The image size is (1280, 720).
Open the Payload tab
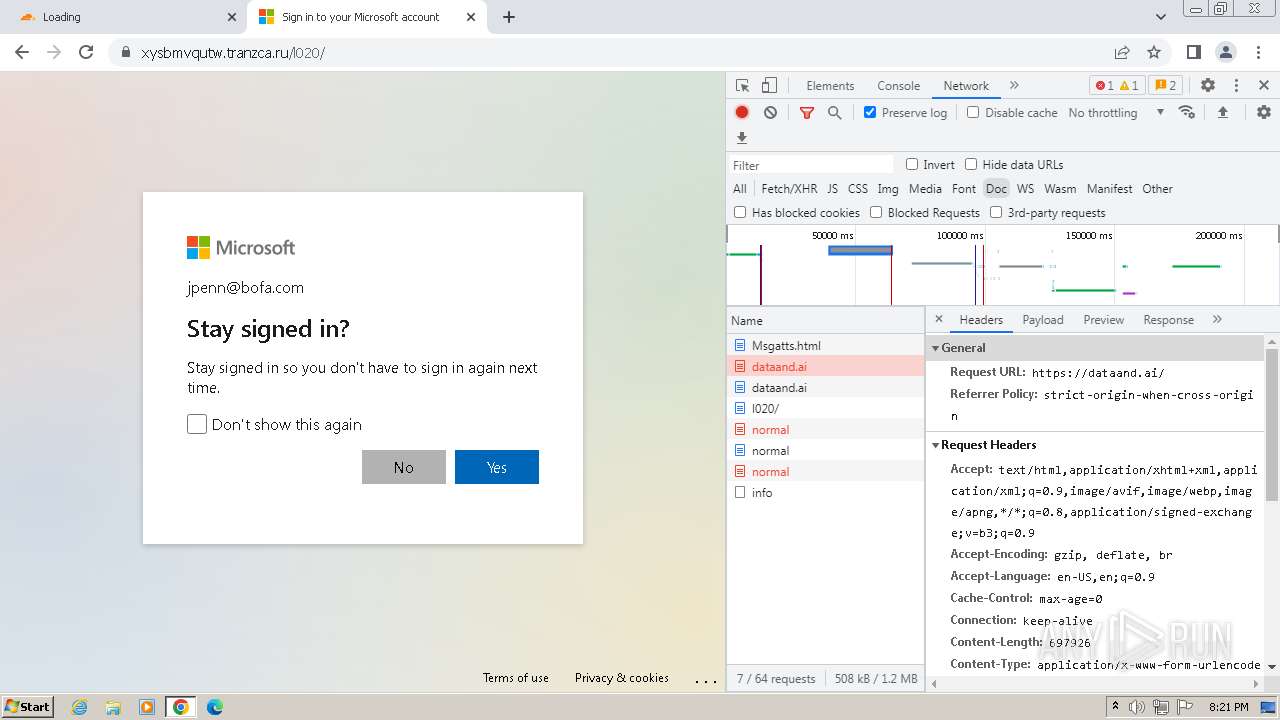click(1043, 320)
